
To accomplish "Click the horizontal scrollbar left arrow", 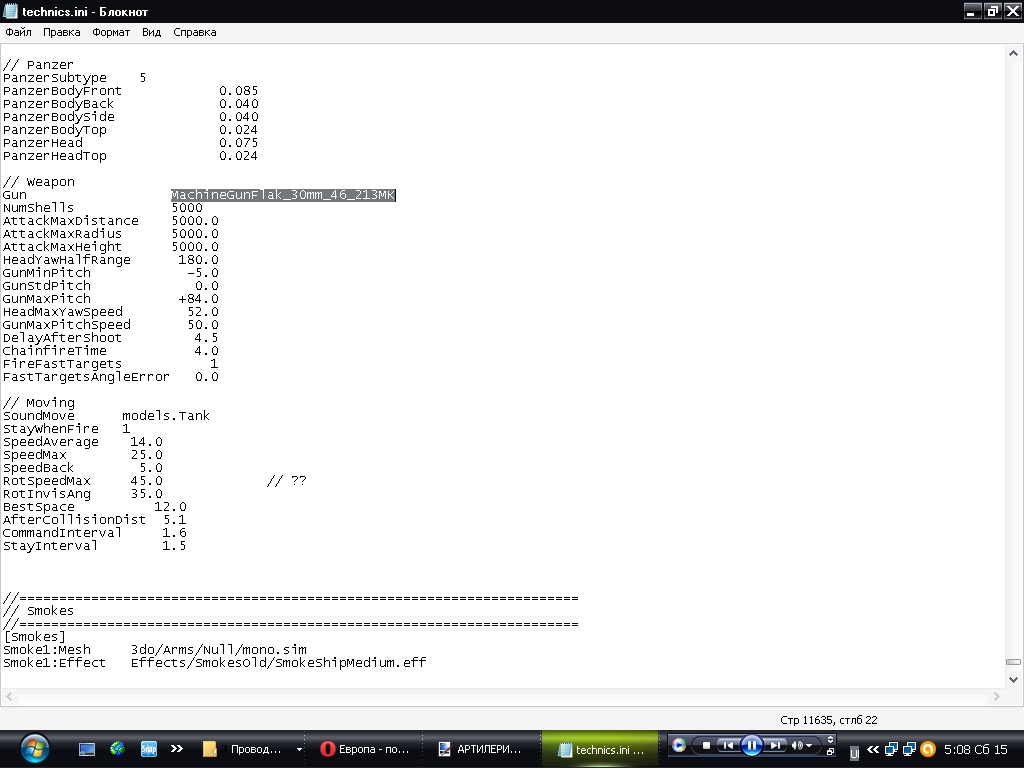I will click(x=9, y=697).
